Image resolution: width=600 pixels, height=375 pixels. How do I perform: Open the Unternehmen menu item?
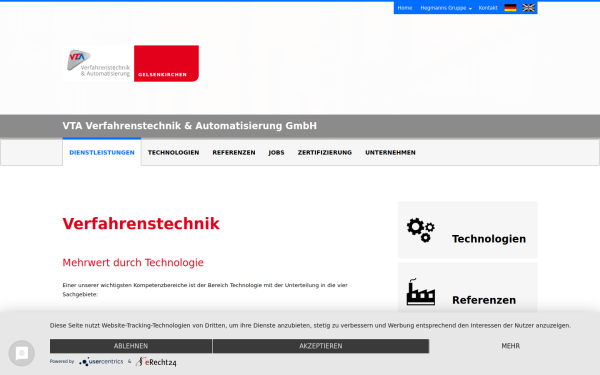[x=390, y=152]
